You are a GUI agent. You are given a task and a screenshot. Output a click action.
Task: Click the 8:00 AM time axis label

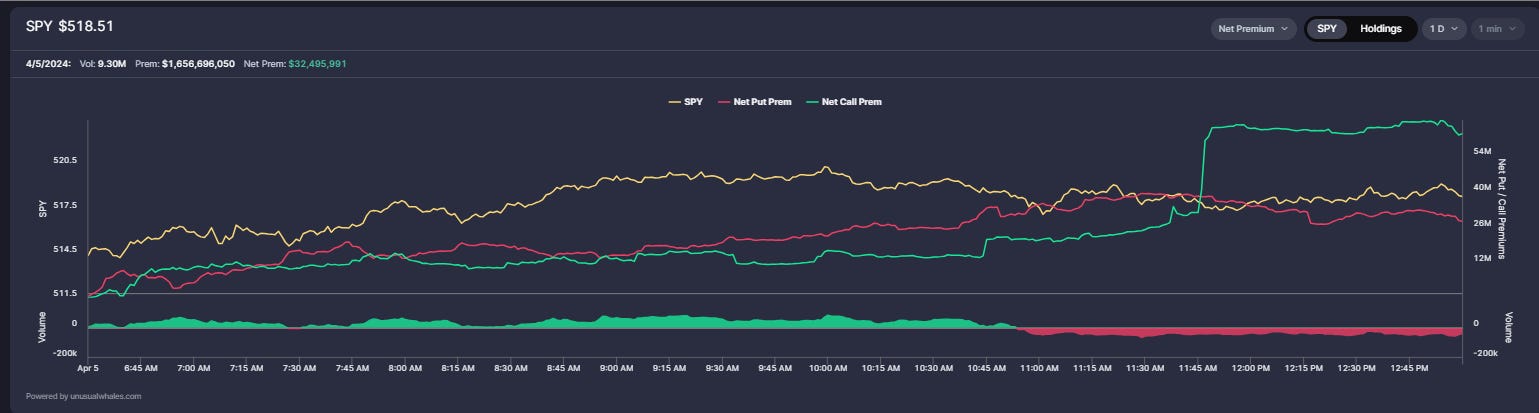(x=404, y=368)
